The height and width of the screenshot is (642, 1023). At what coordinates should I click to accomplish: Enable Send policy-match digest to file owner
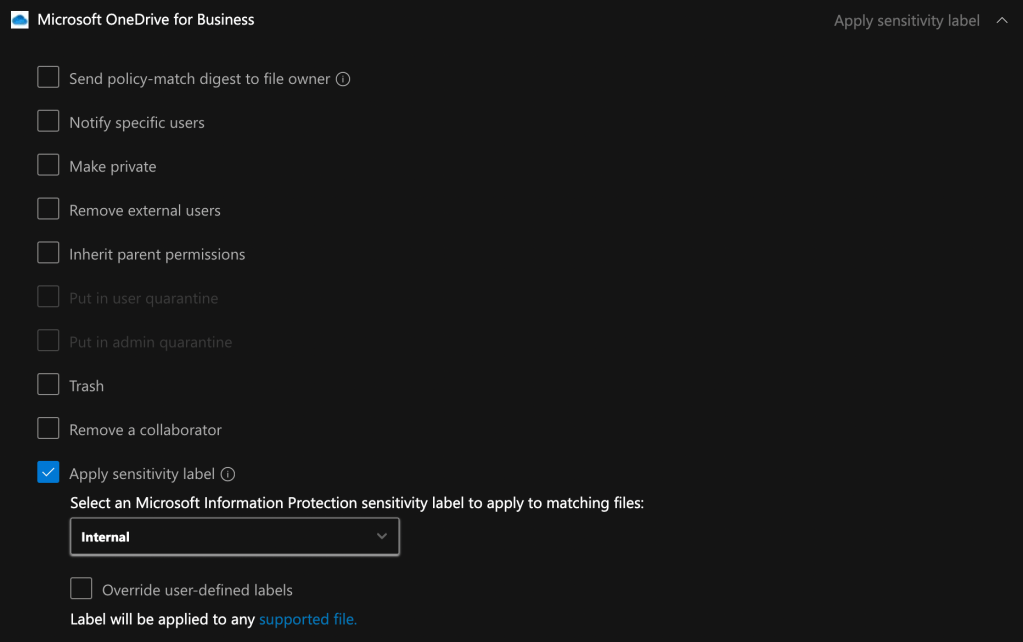(48, 78)
